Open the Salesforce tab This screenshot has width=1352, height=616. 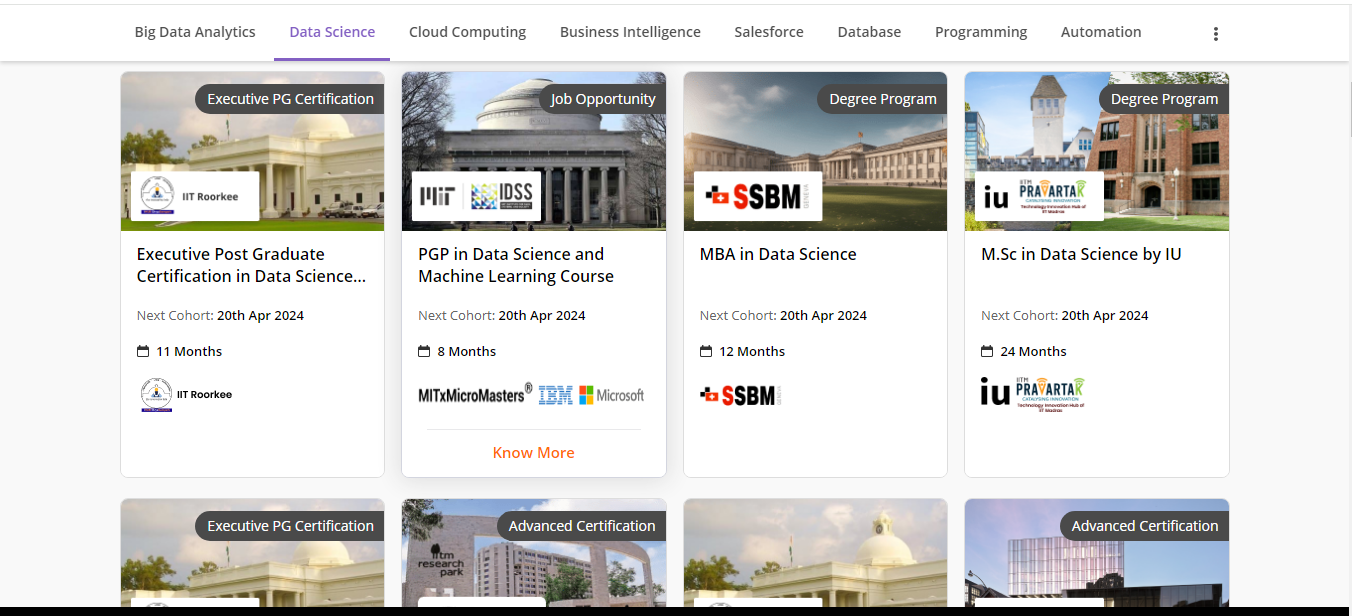(768, 31)
